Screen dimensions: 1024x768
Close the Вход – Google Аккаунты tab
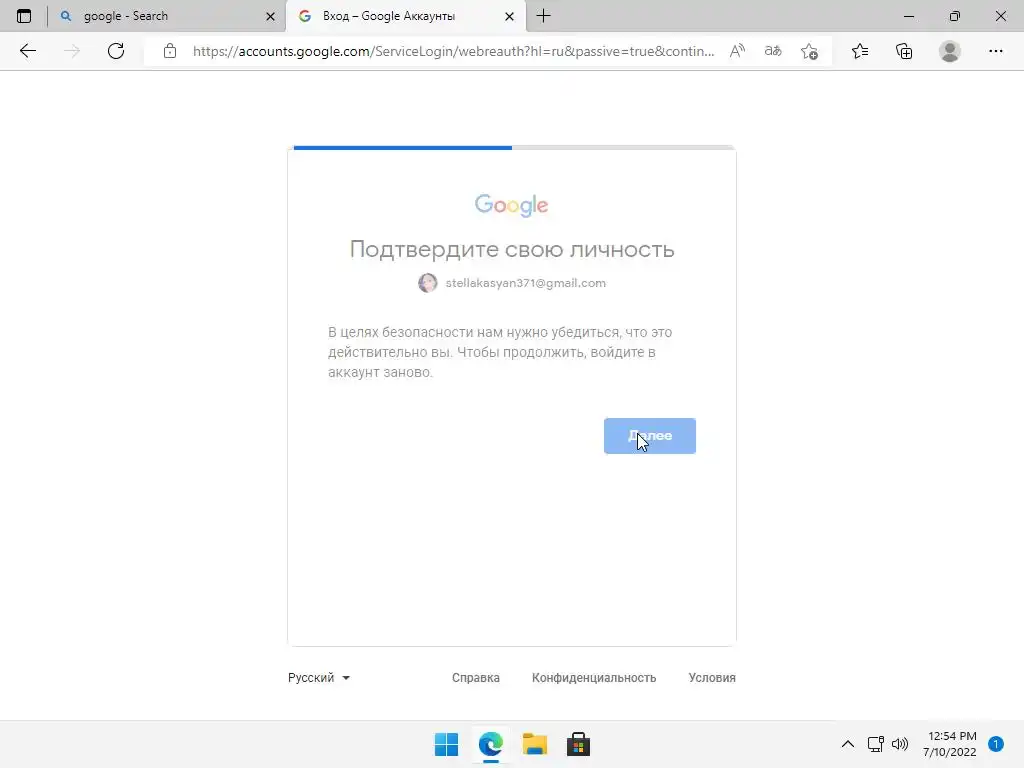click(509, 16)
